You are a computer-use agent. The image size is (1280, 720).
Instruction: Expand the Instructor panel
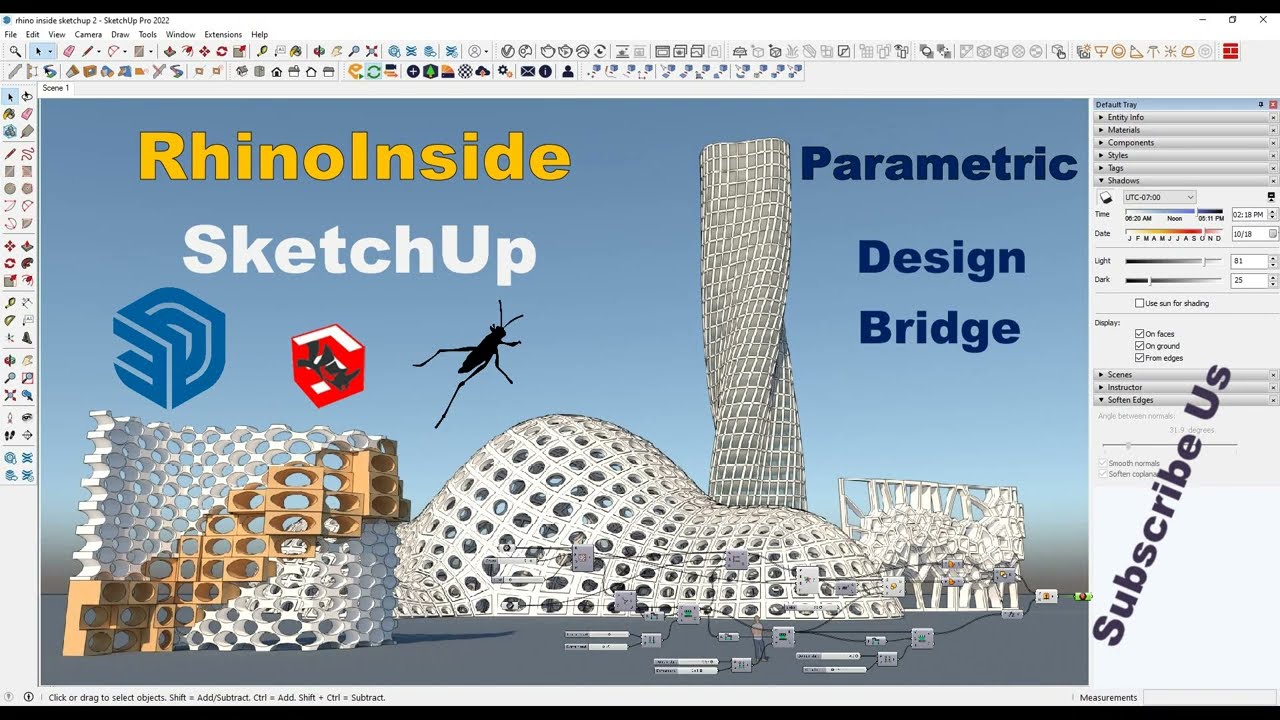tap(1181, 387)
